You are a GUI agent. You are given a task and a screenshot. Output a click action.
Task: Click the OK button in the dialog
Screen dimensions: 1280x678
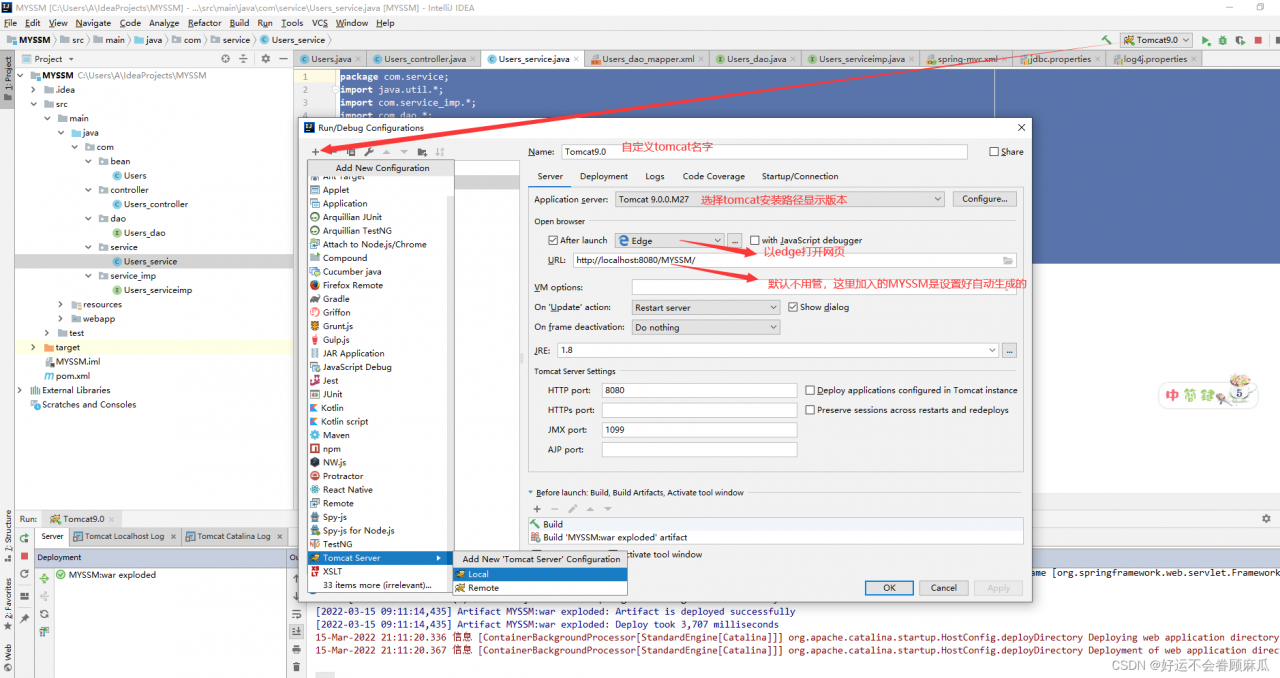[889, 588]
